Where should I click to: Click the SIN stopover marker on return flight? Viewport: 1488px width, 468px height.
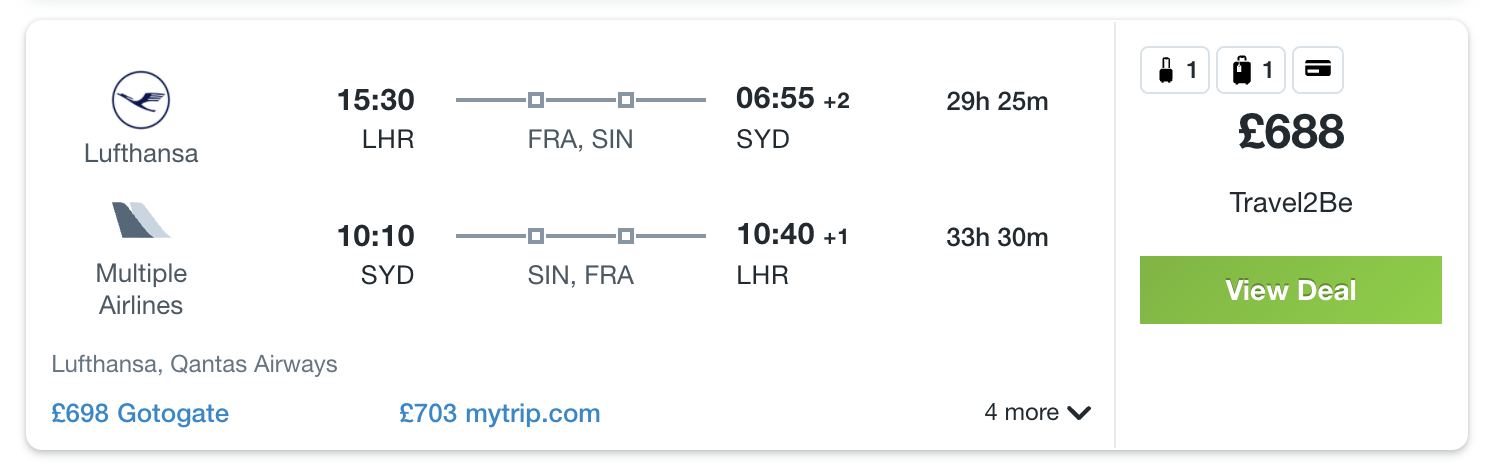(x=536, y=237)
